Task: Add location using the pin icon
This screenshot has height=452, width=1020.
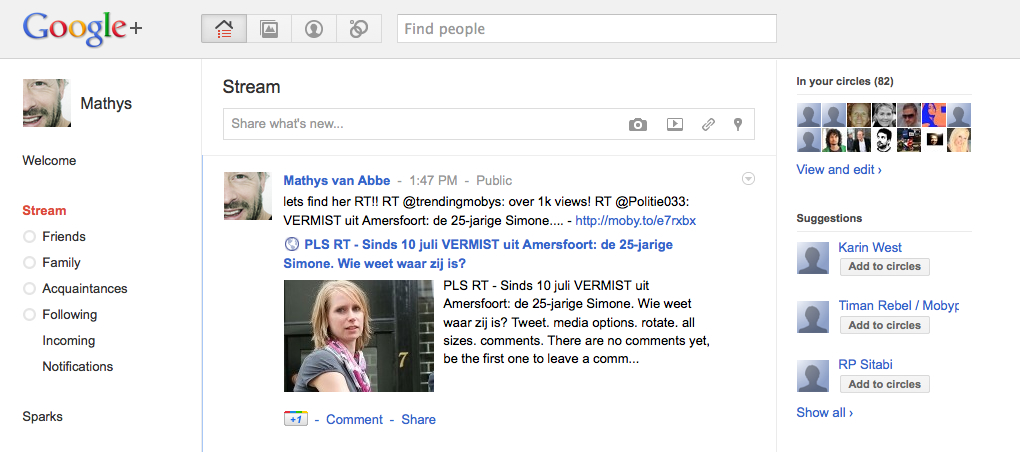Action: pyautogui.click(x=738, y=125)
